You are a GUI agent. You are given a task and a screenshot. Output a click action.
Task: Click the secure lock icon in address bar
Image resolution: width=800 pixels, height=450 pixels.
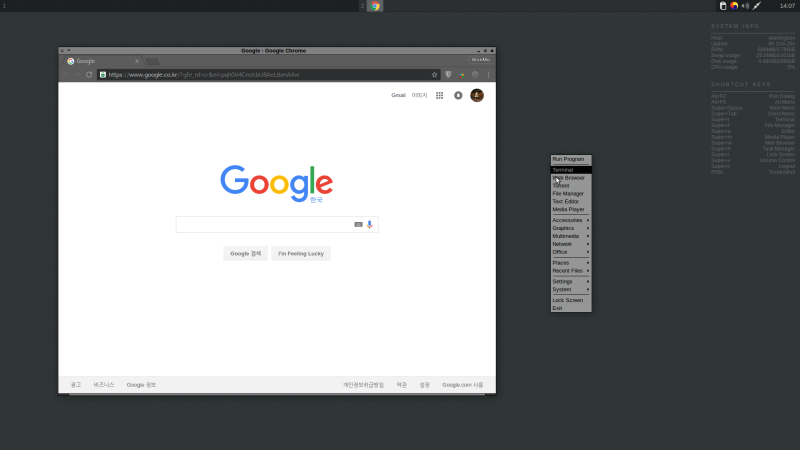pyautogui.click(x=103, y=74)
